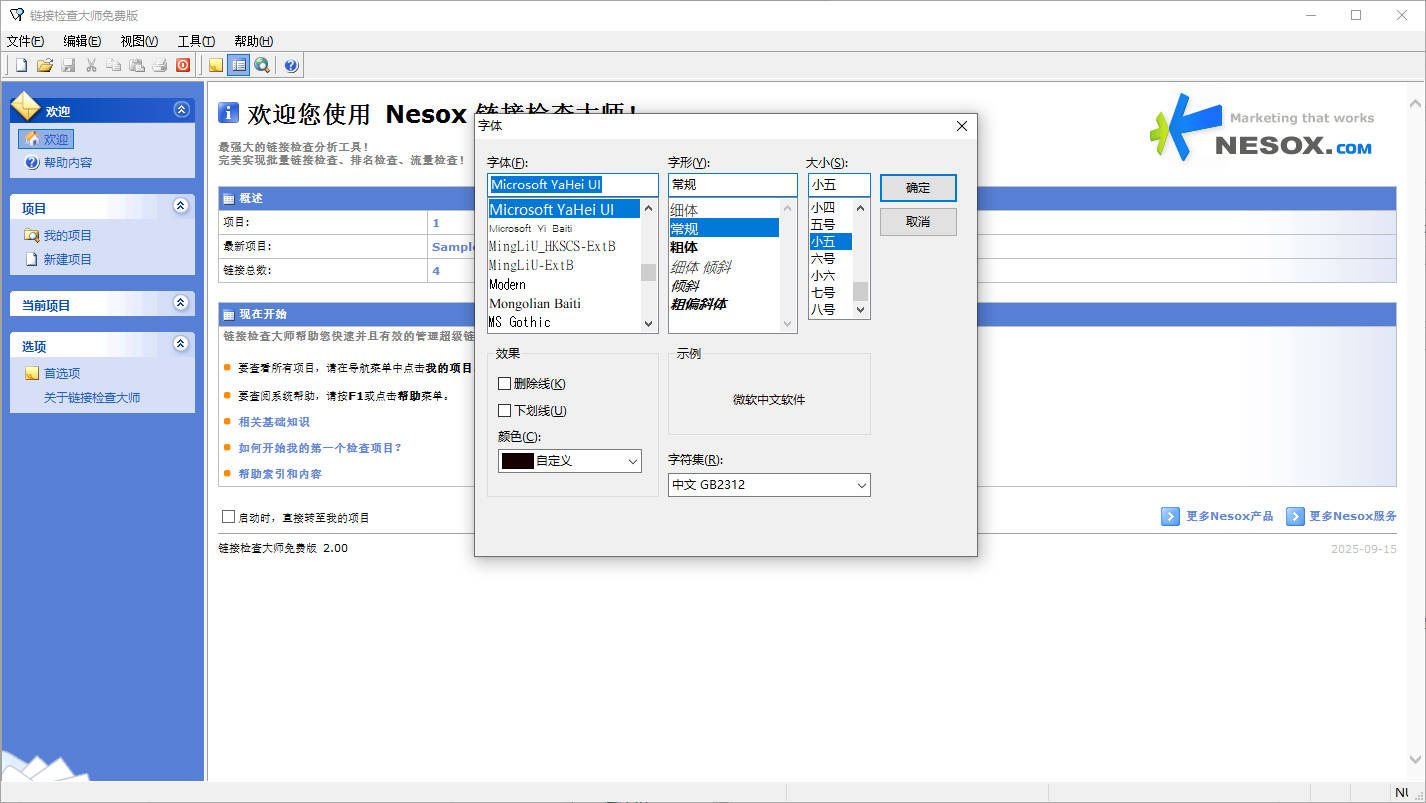Click the page icon beside 新建项目

point(32,259)
